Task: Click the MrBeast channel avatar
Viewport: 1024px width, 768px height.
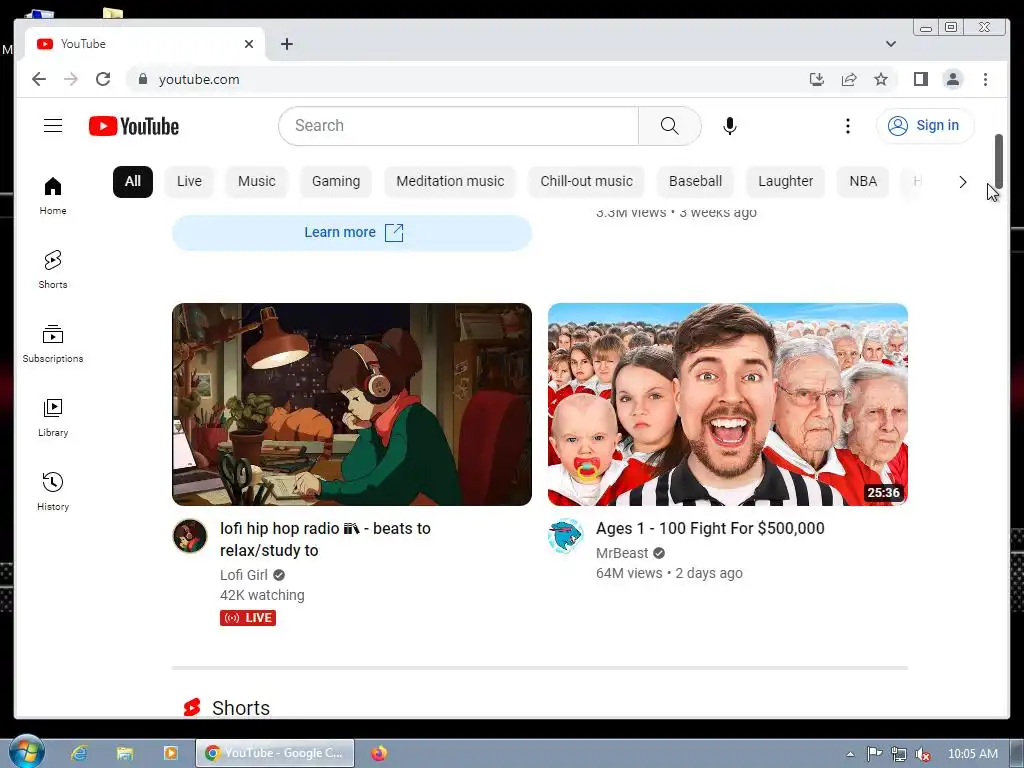Action: [x=566, y=536]
